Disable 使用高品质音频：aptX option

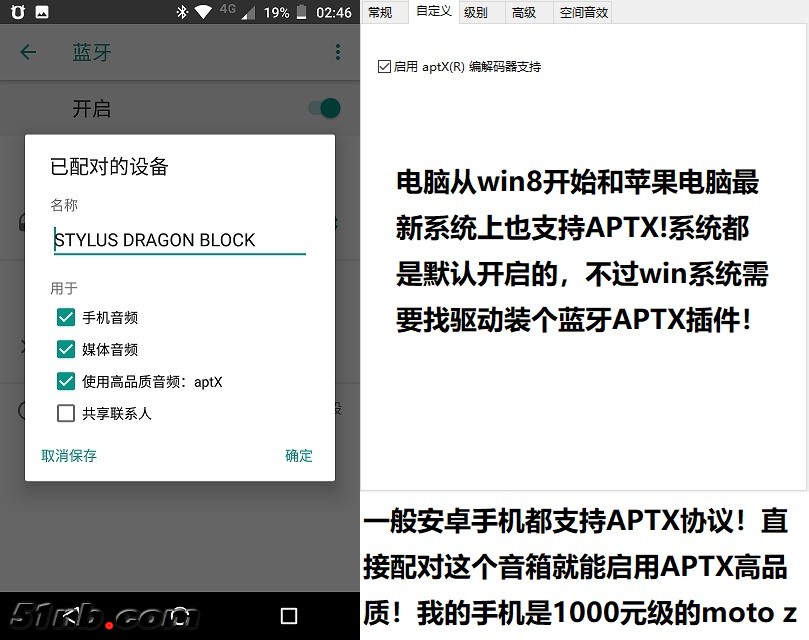[x=66, y=381]
